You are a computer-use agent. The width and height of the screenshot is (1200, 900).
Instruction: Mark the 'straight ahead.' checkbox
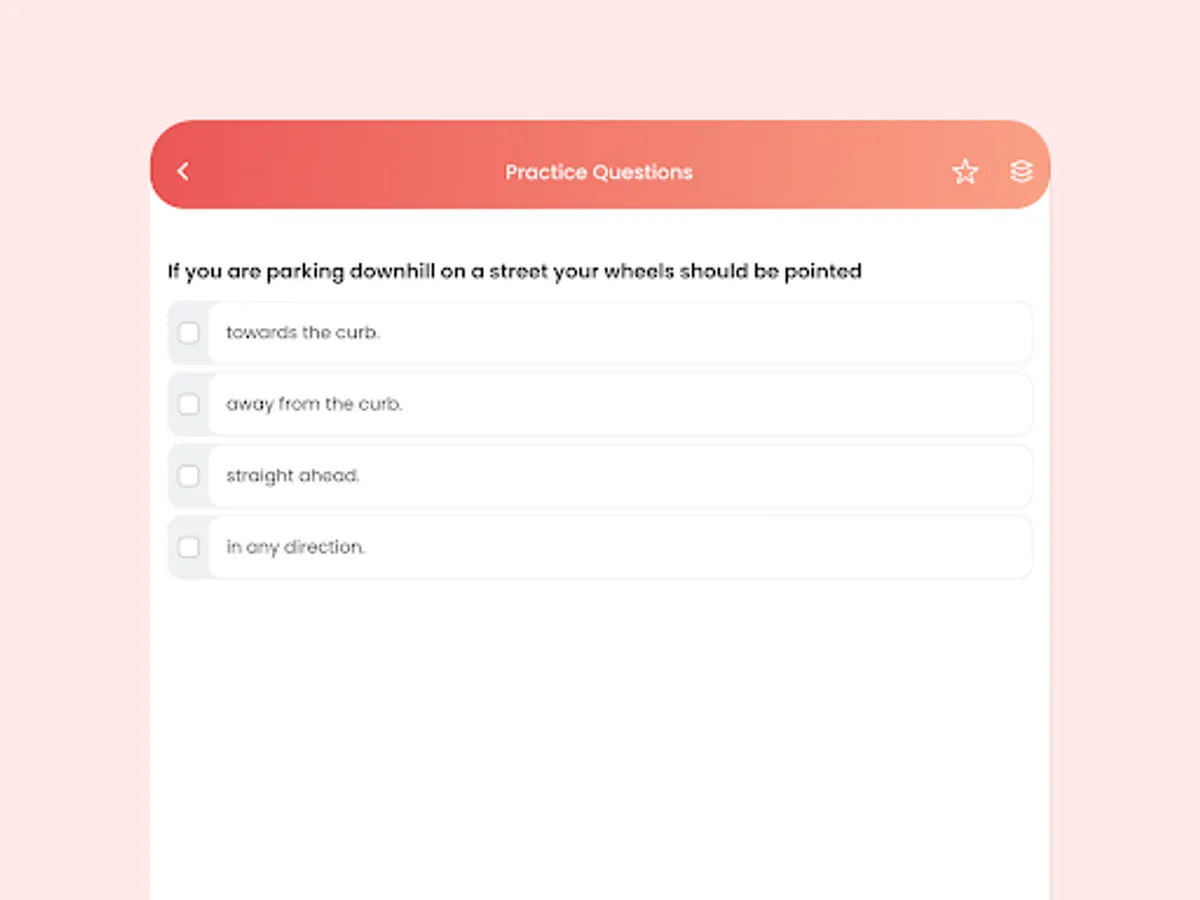pyautogui.click(x=189, y=476)
